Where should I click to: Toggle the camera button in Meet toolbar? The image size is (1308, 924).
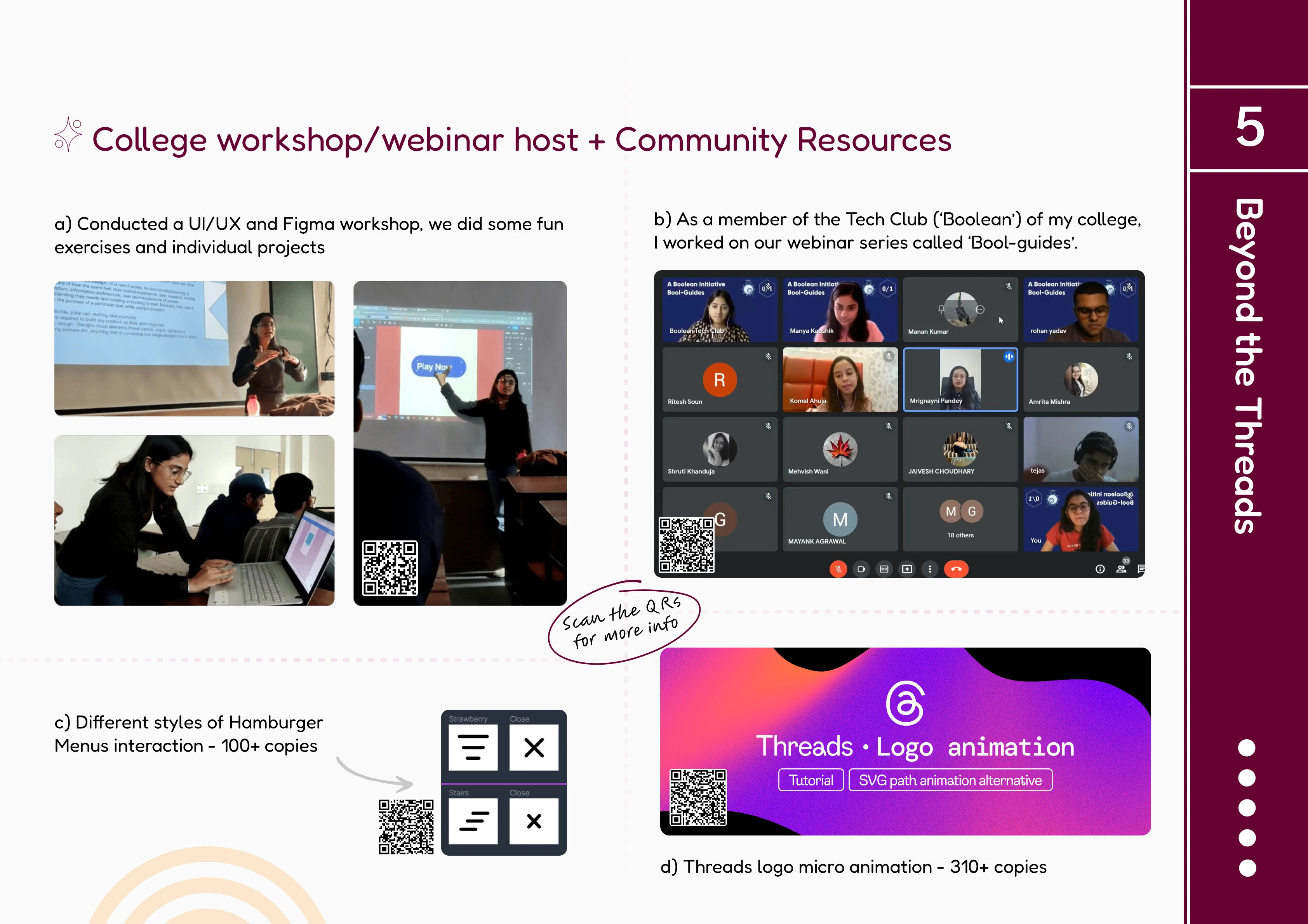pos(861,568)
